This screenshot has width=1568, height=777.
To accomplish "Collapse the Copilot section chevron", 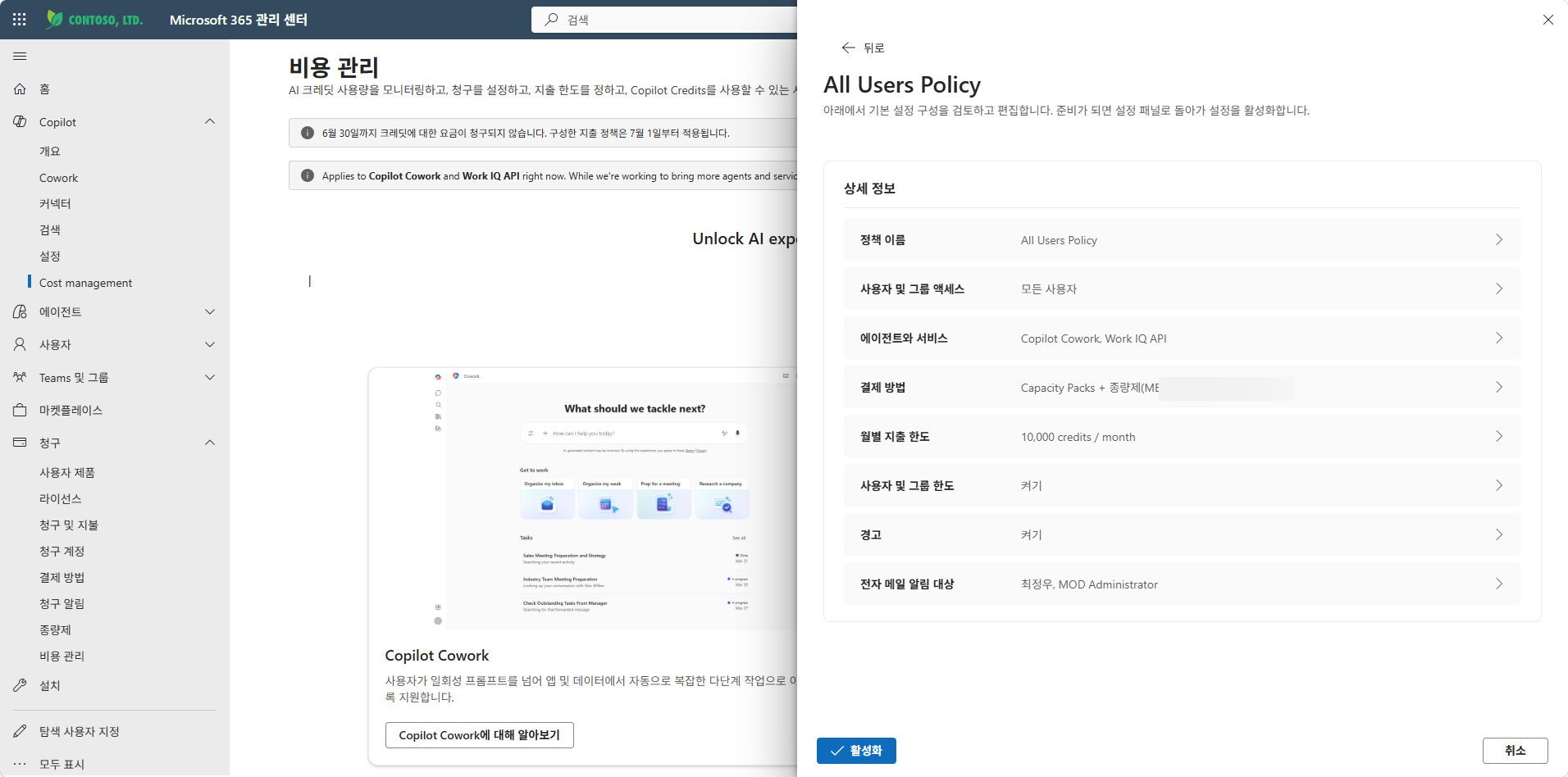I will pyautogui.click(x=210, y=121).
